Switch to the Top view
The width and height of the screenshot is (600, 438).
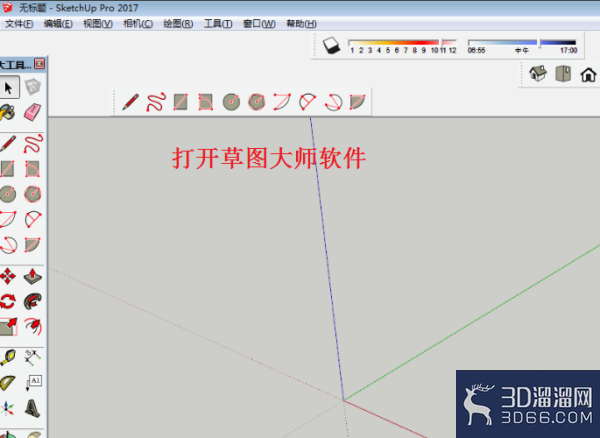click(563, 73)
